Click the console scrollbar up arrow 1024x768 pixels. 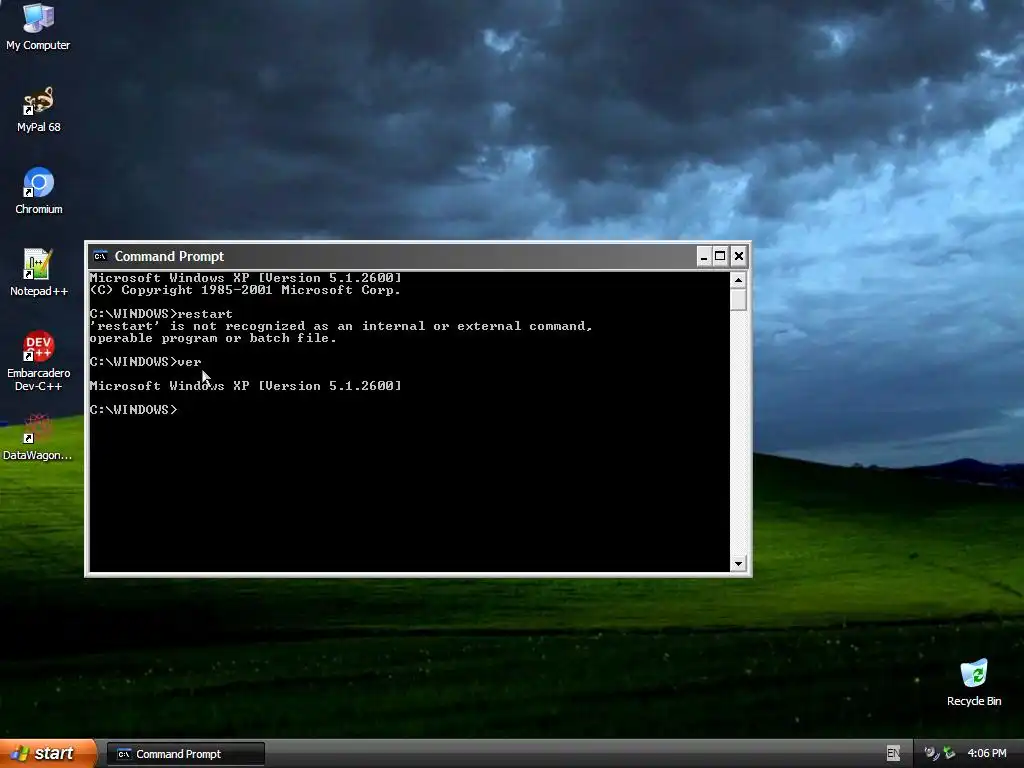point(739,280)
